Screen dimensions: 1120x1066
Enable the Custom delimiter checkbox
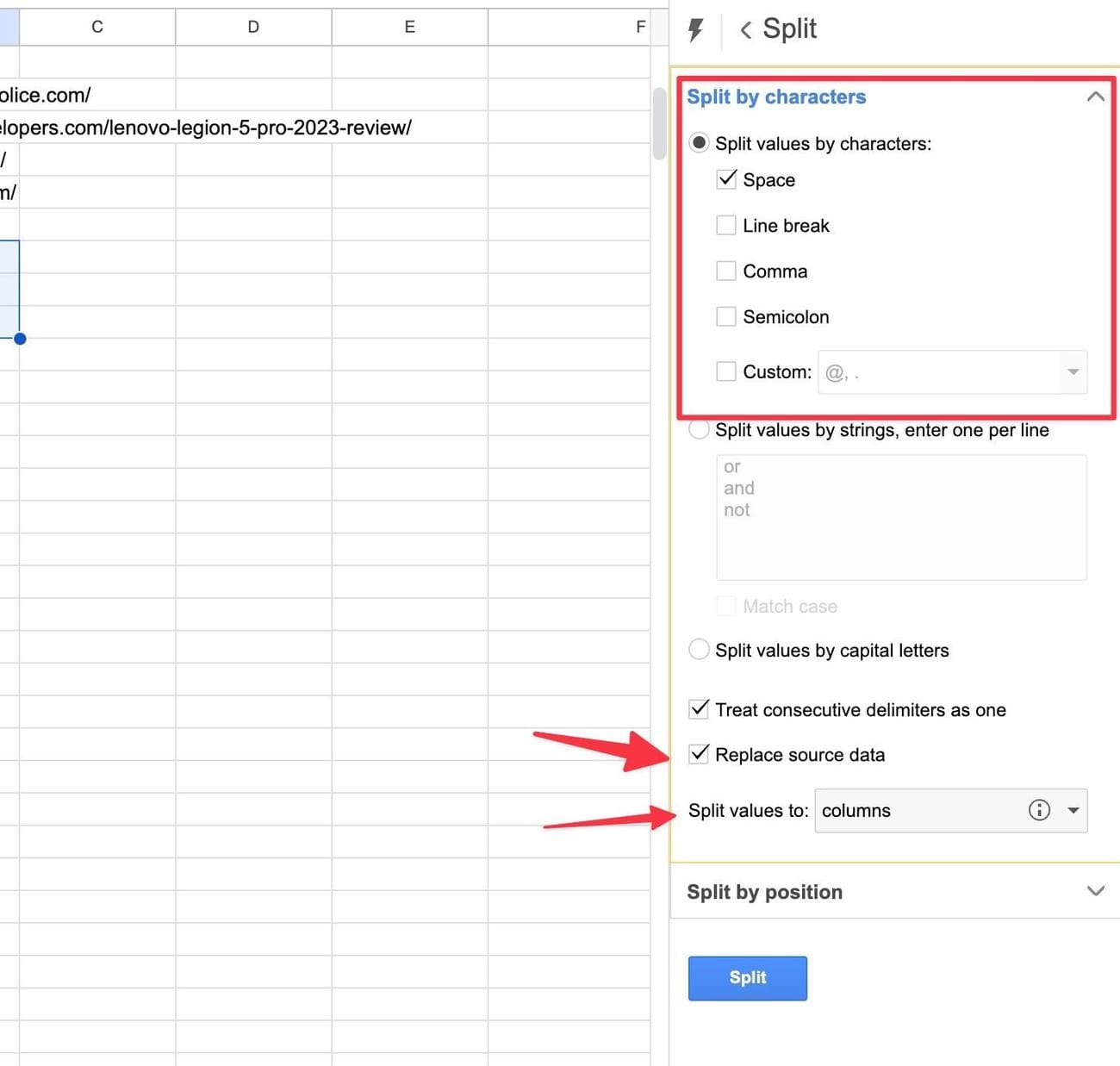(x=727, y=371)
